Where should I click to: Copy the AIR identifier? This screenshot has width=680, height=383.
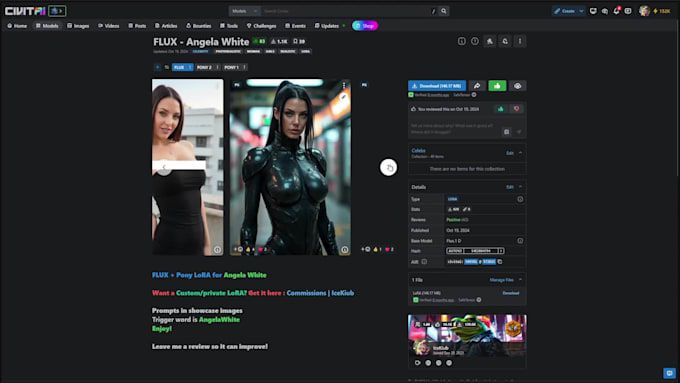[x=500, y=262]
